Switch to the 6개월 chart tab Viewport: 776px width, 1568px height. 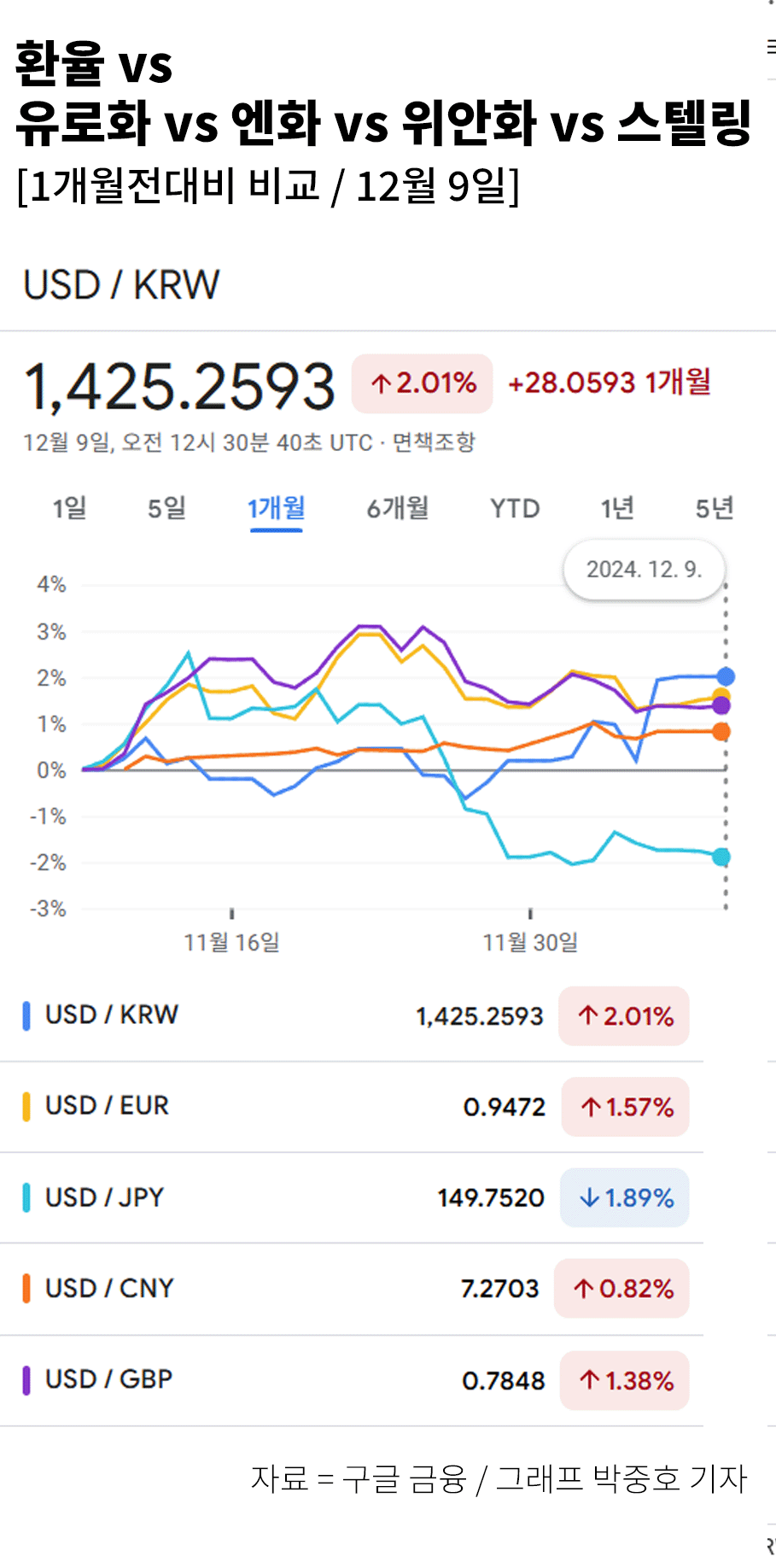click(399, 508)
